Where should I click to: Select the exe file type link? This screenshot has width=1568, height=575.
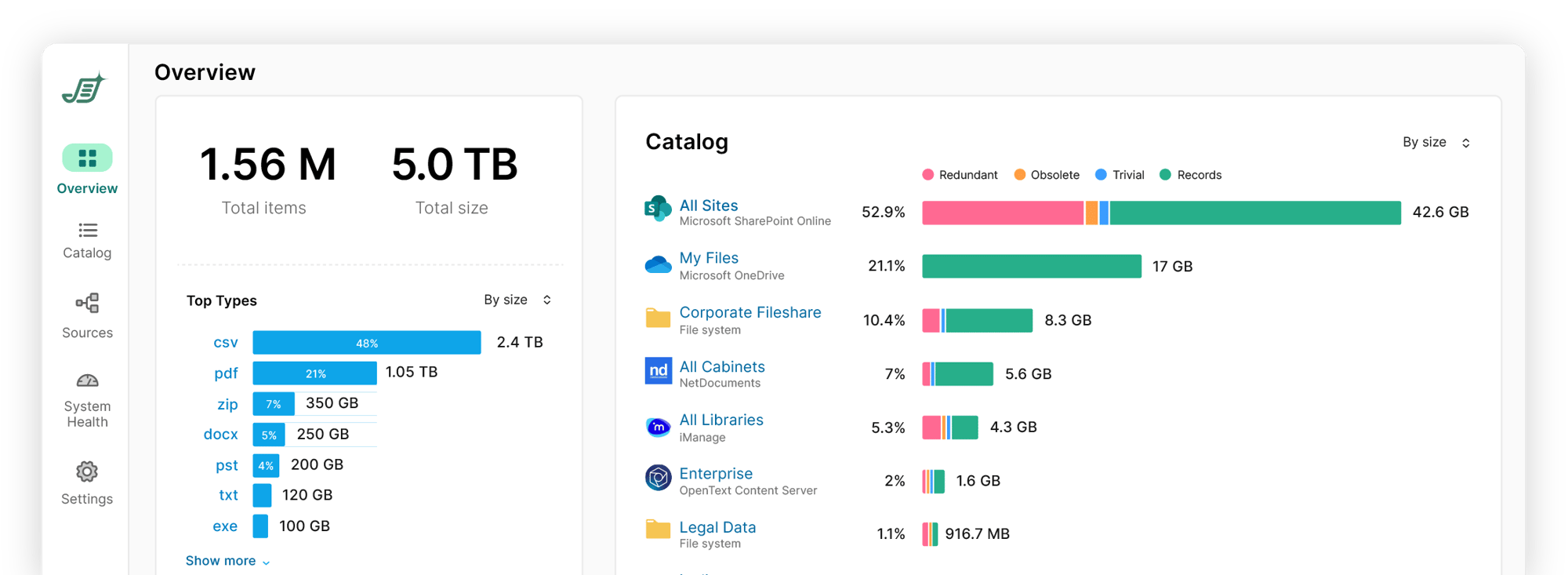225,526
